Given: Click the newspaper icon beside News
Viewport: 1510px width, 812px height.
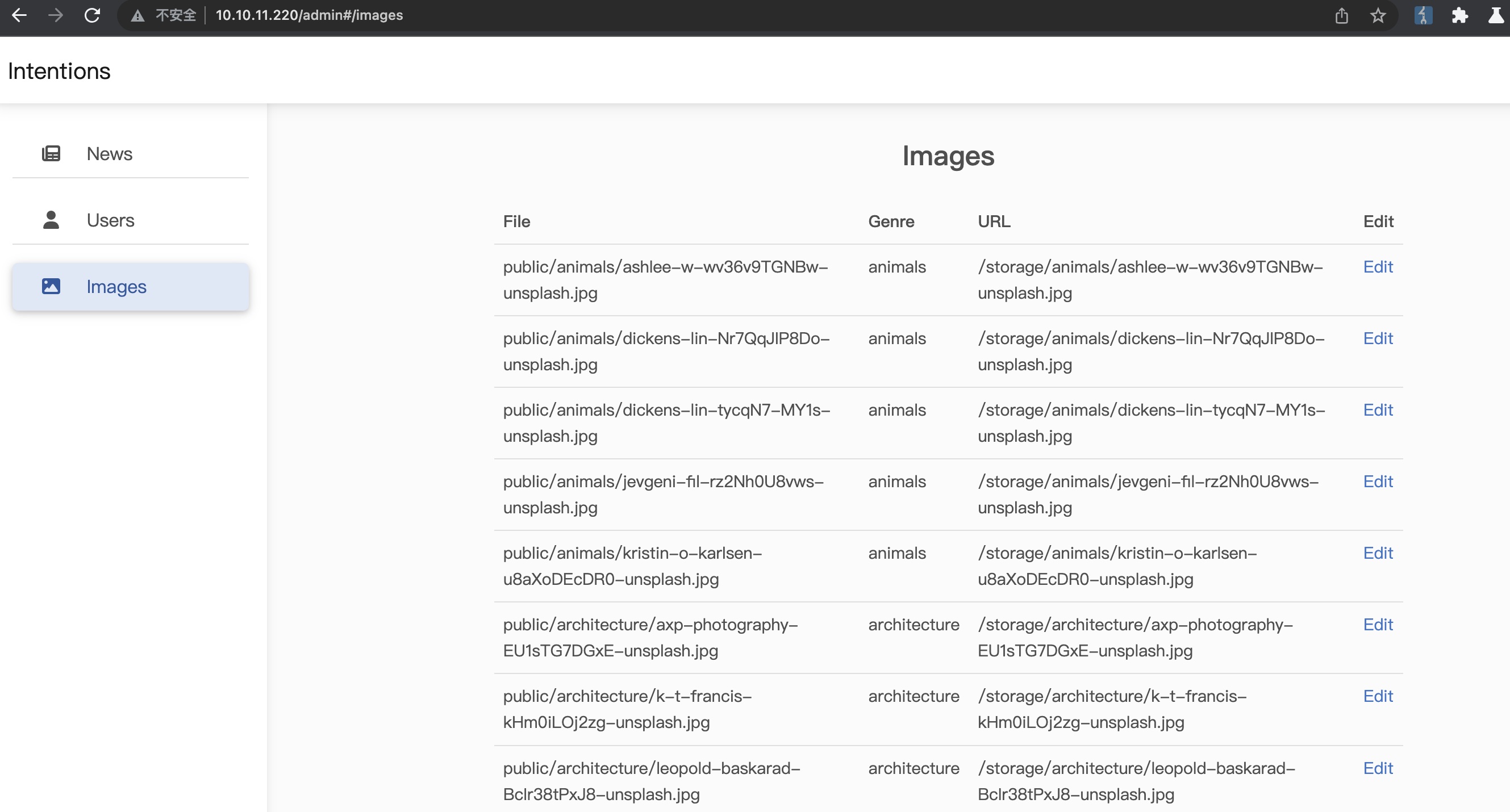Looking at the screenshot, I should point(51,153).
